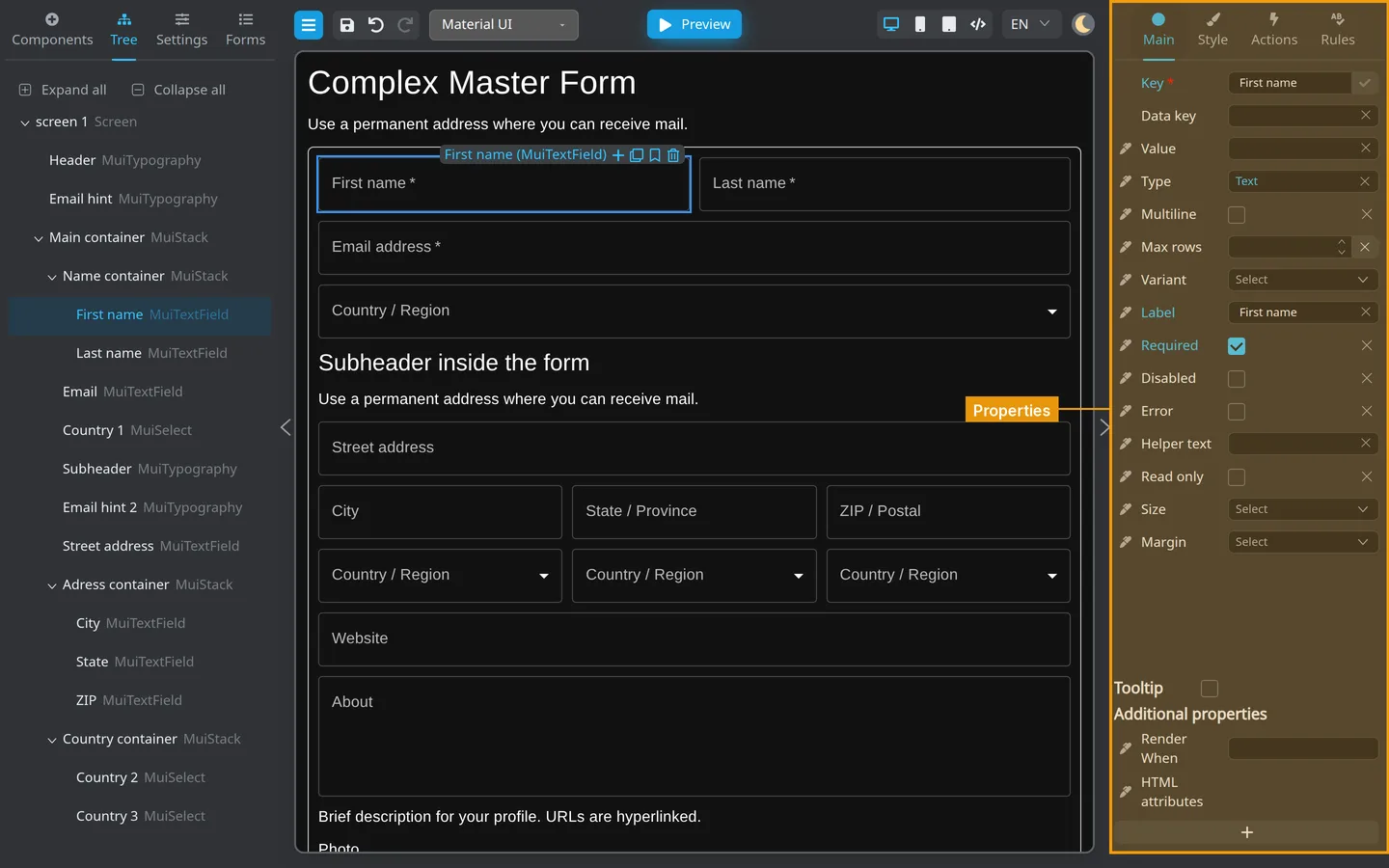The width and height of the screenshot is (1389, 868).
Task: Redo the last undone change
Action: (405, 25)
